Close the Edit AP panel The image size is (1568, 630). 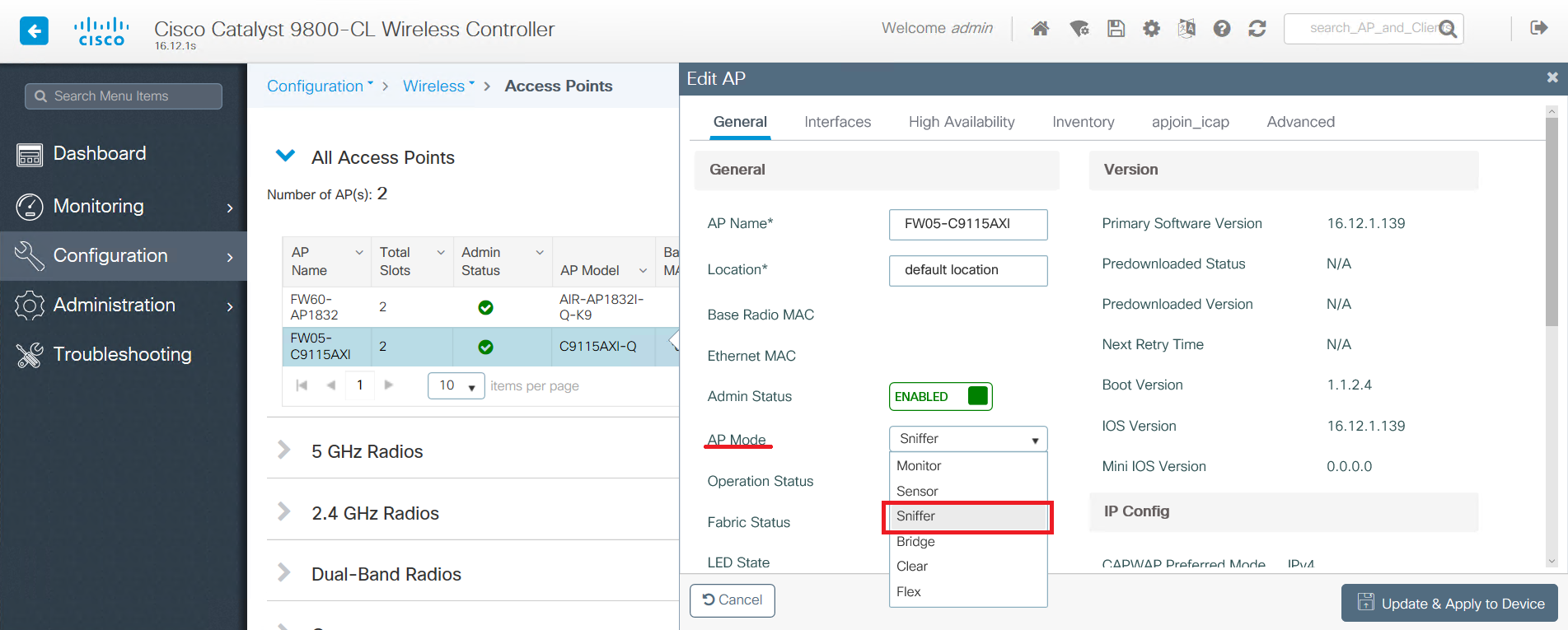[1552, 77]
